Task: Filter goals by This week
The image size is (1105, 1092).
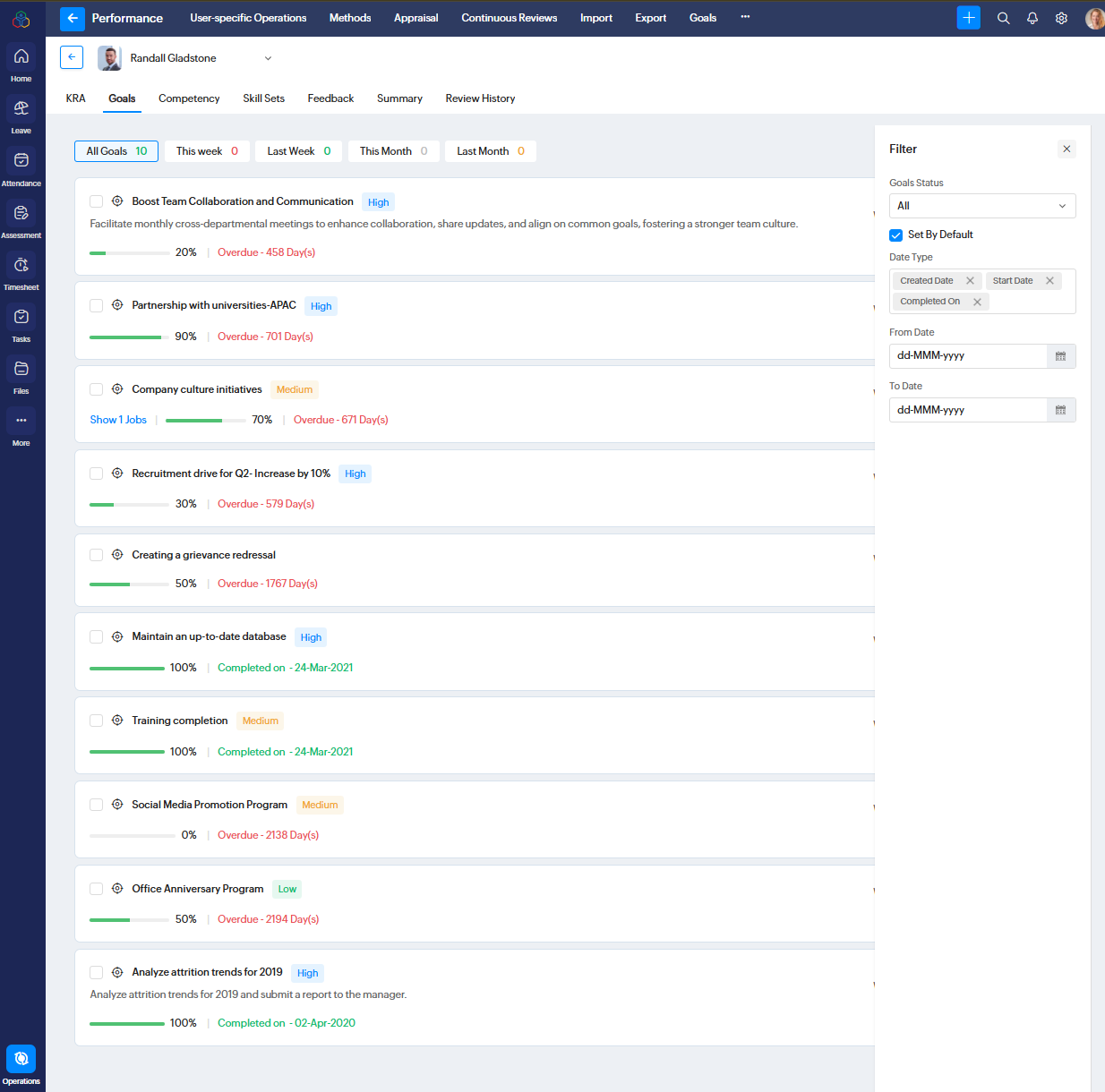Action: coord(207,151)
